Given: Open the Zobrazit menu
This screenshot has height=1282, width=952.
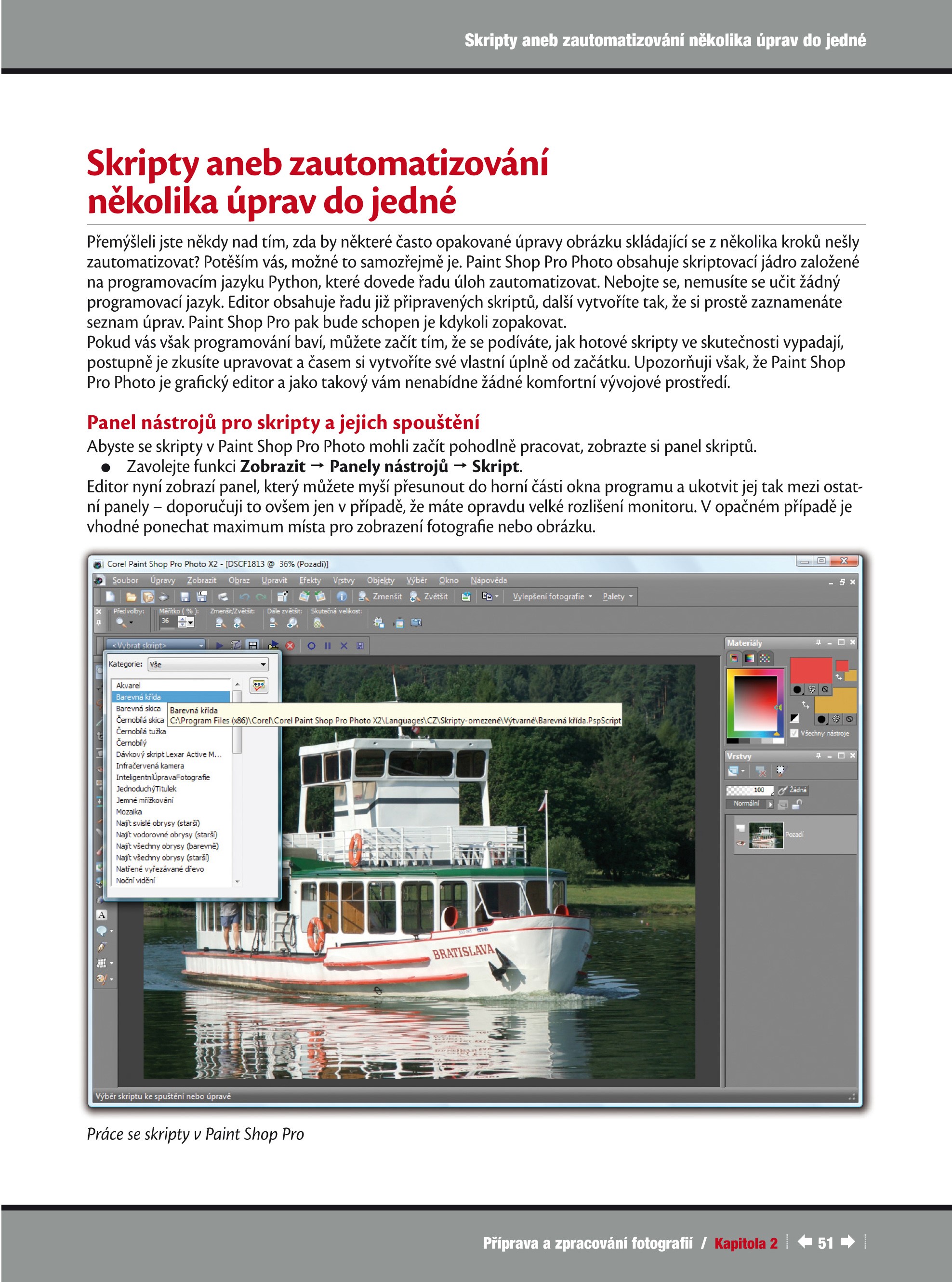Looking at the screenshot, I should tap(201, 580).
